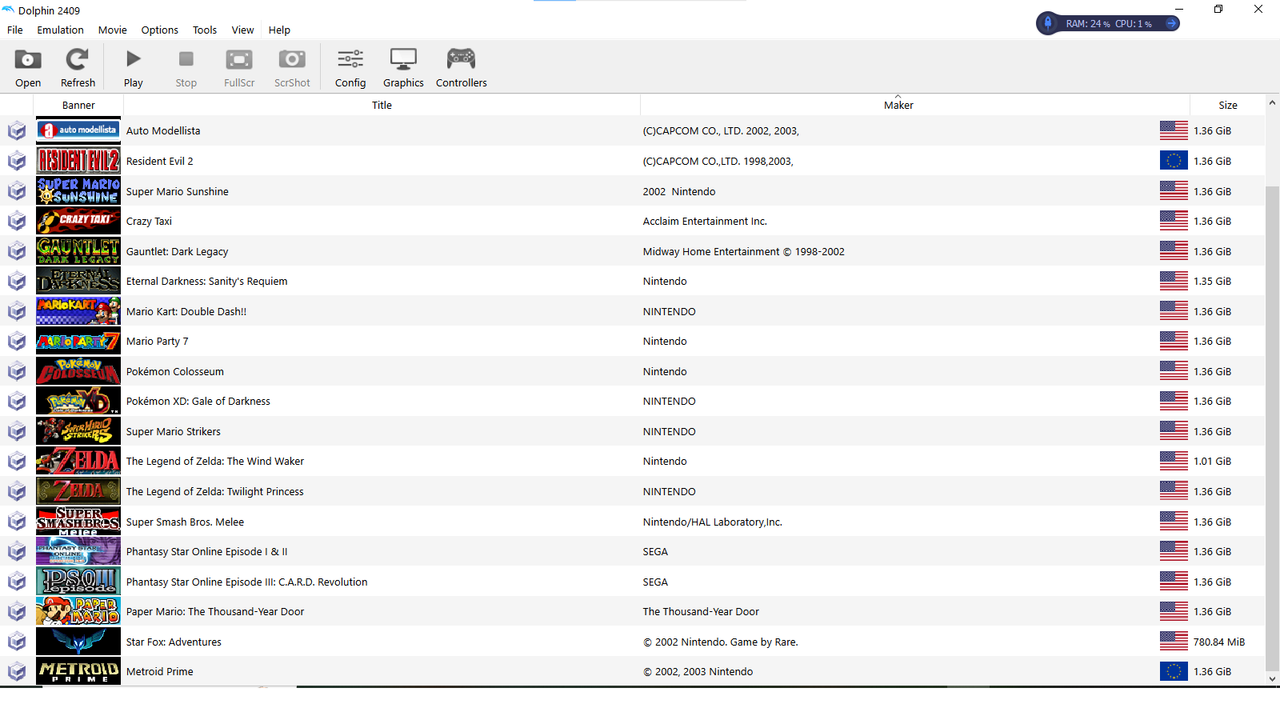1280x720 pixels.
Task: Open the Options menu
Action: click(x=159, y=30)
